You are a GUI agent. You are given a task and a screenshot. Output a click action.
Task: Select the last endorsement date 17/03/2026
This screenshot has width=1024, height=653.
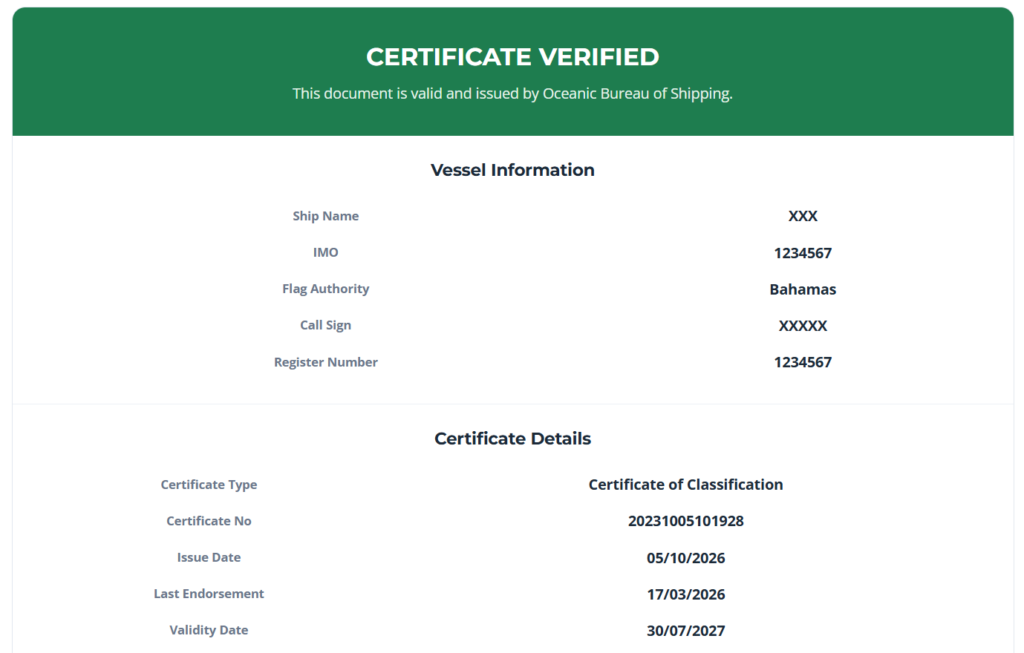686,594
